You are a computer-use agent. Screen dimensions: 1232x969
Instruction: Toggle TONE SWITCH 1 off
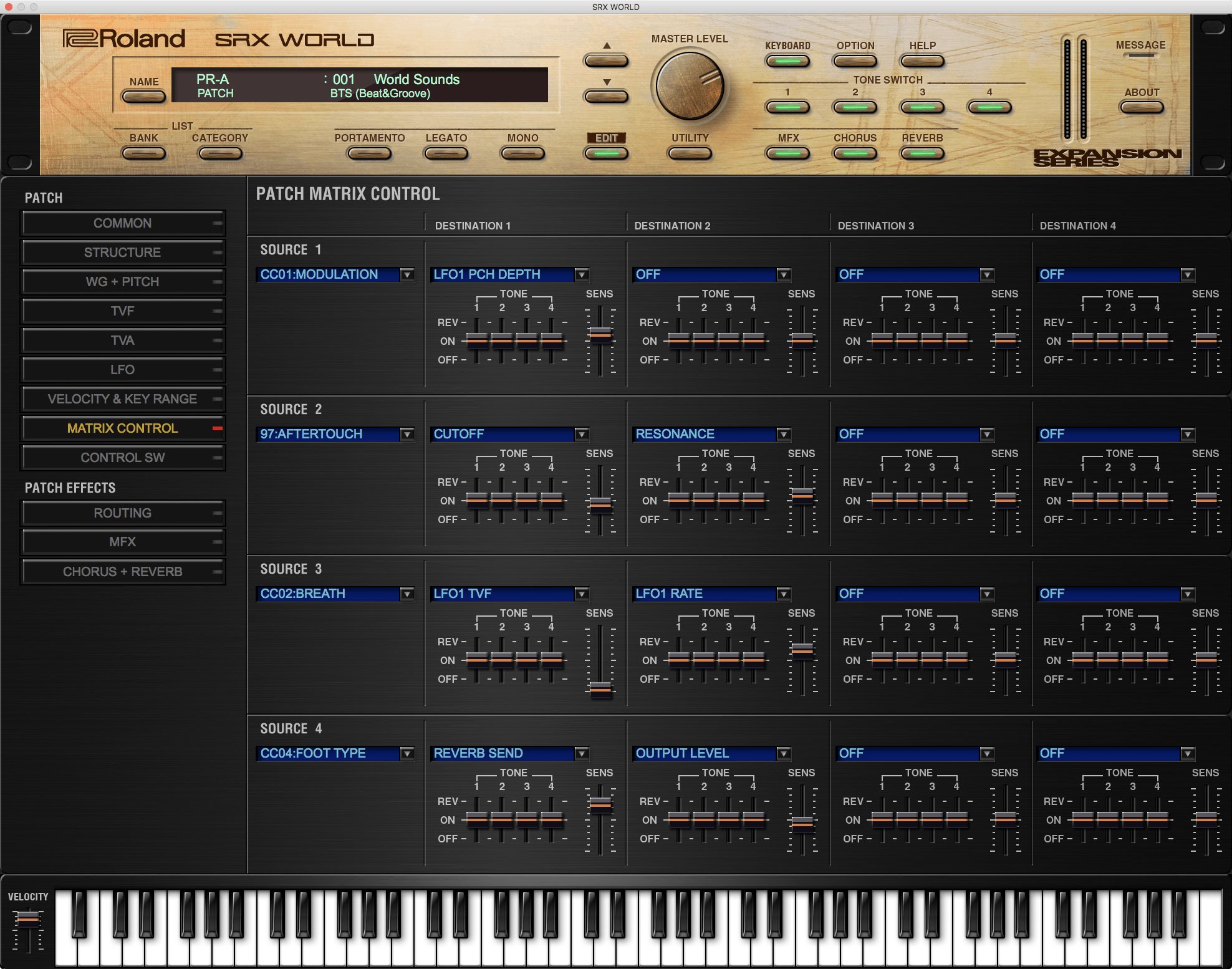tap(787, 107)
